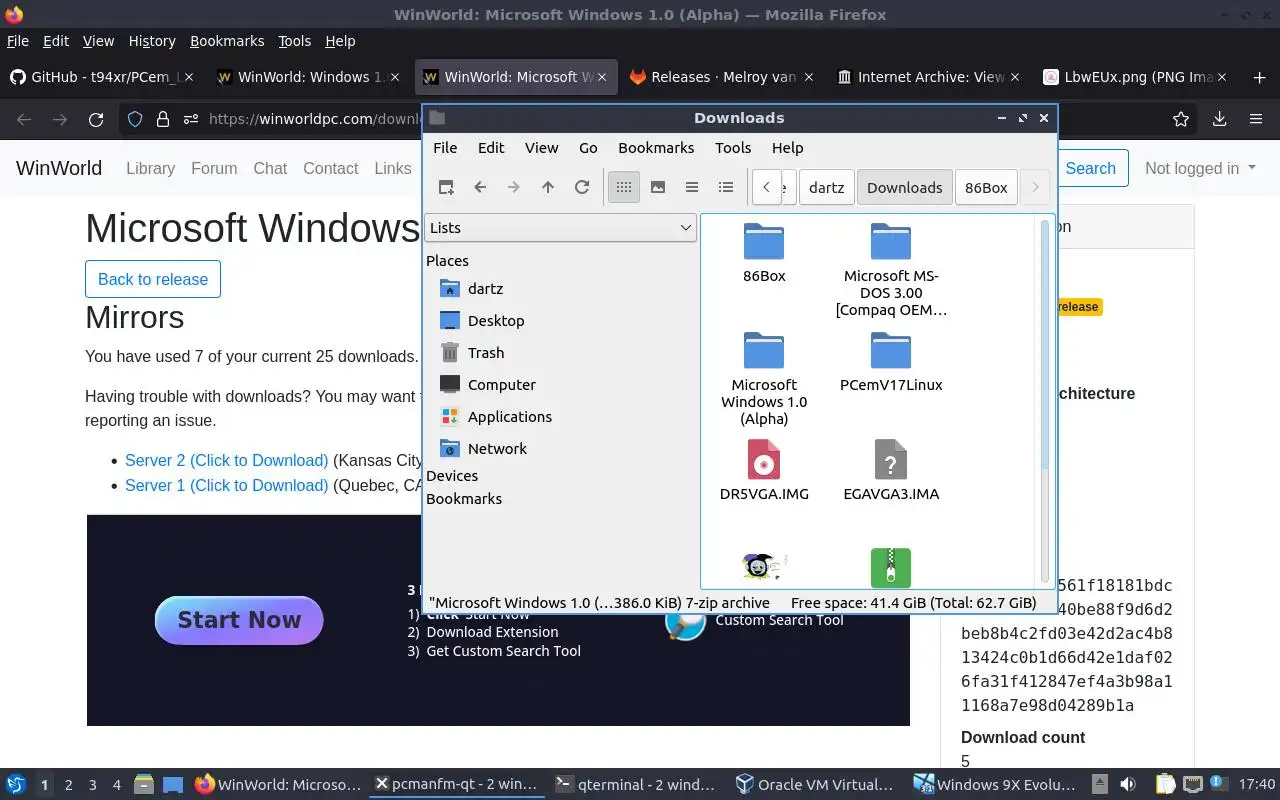Open the Oracle VM VirtualBox taskbar entry

pos(813,785)
